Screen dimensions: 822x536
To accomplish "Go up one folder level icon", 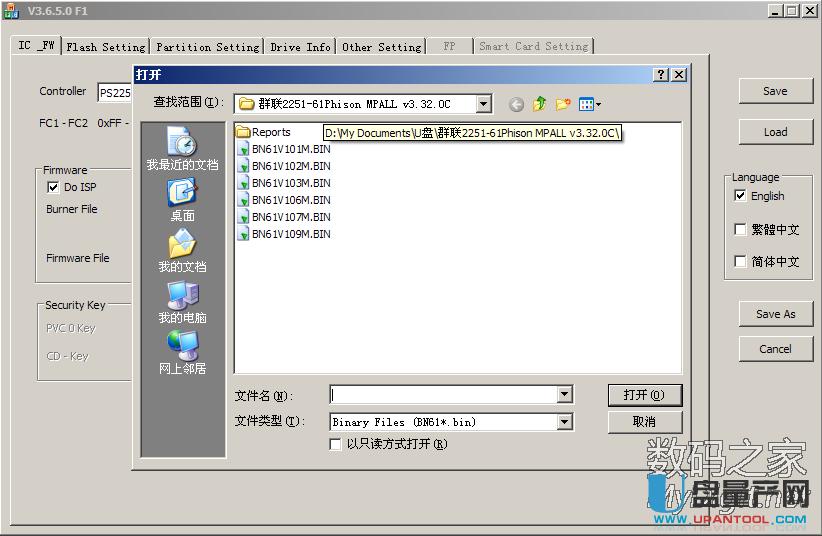I will 540,104.
